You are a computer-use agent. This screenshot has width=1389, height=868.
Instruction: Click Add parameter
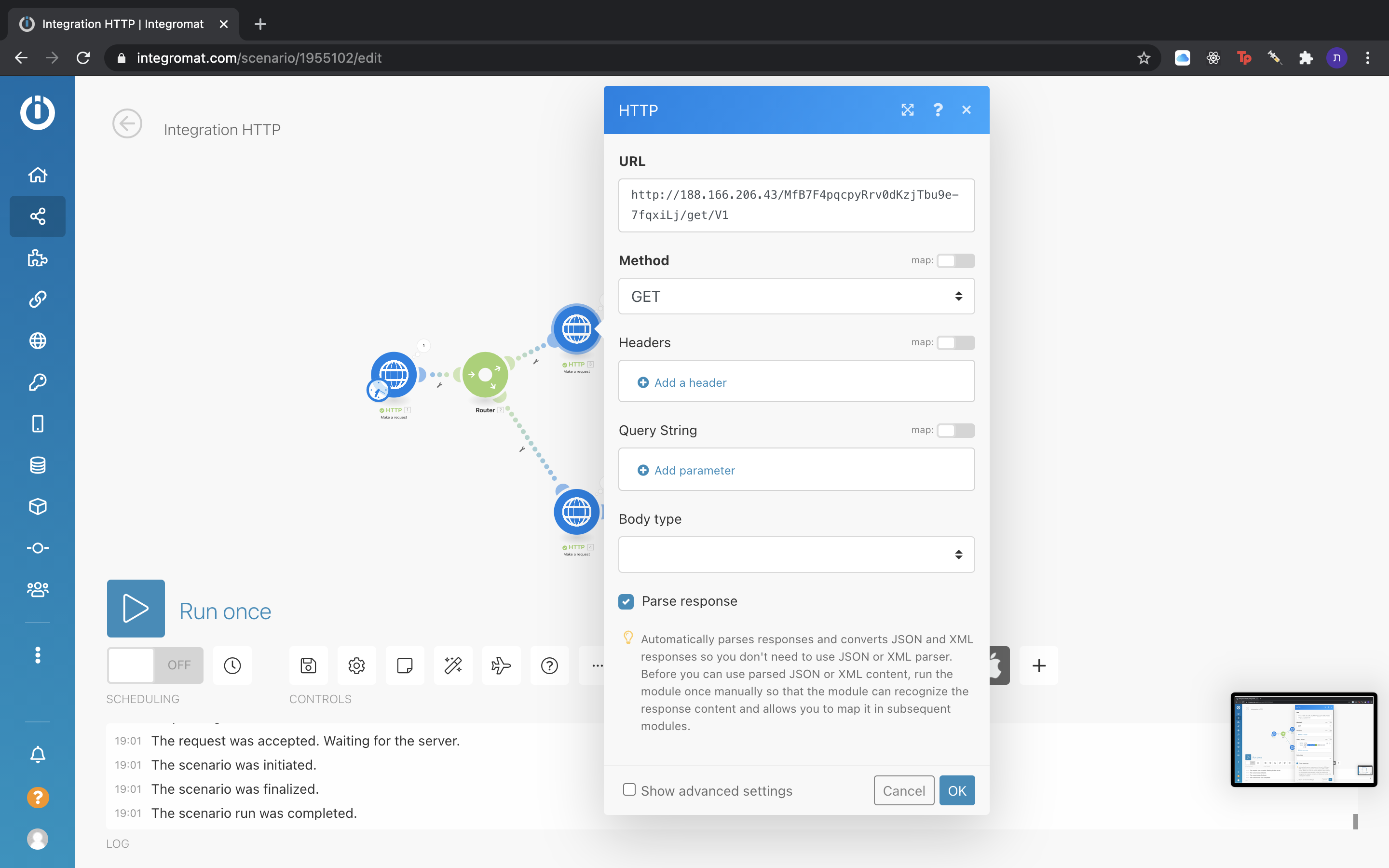pos(686,470)
